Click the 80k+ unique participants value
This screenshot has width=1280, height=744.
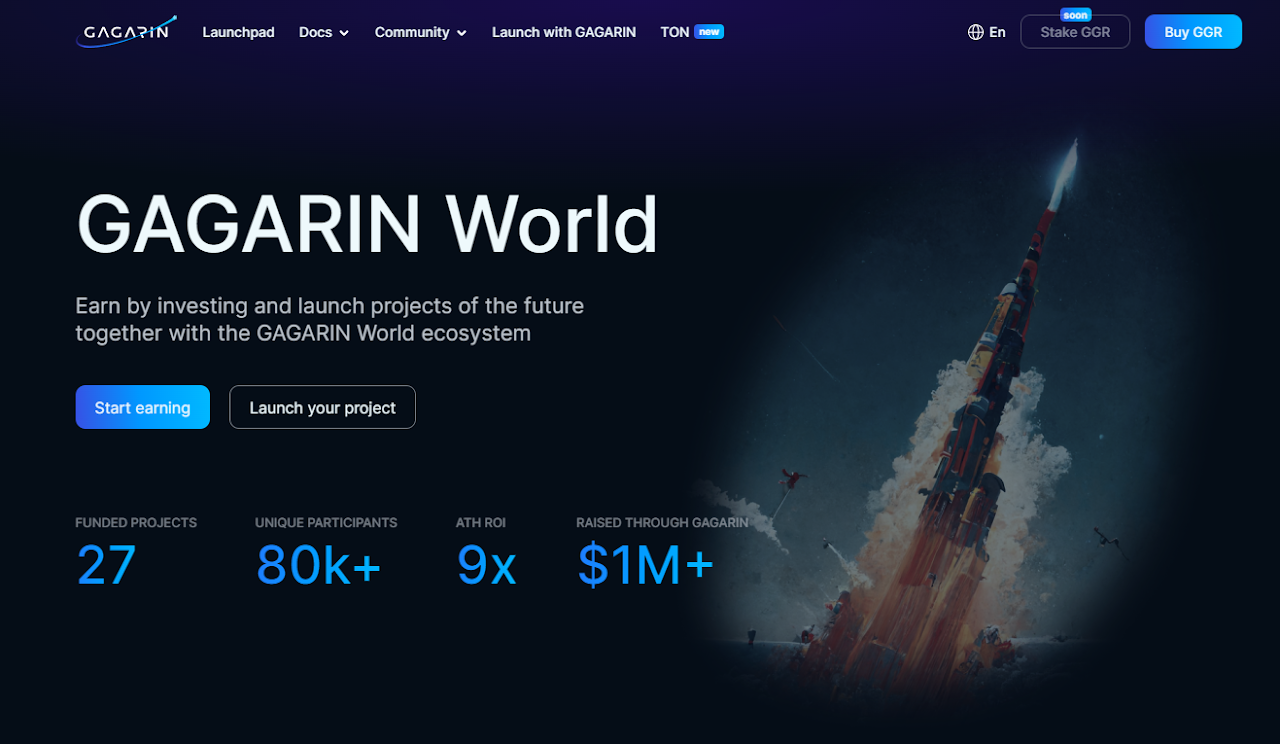coord(318,565)
